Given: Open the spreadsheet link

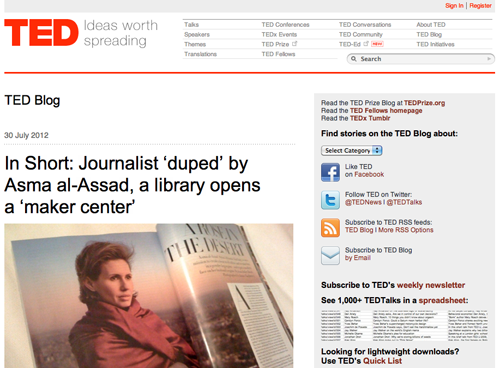Looking at the screenshot, I should tap(442, 300).
